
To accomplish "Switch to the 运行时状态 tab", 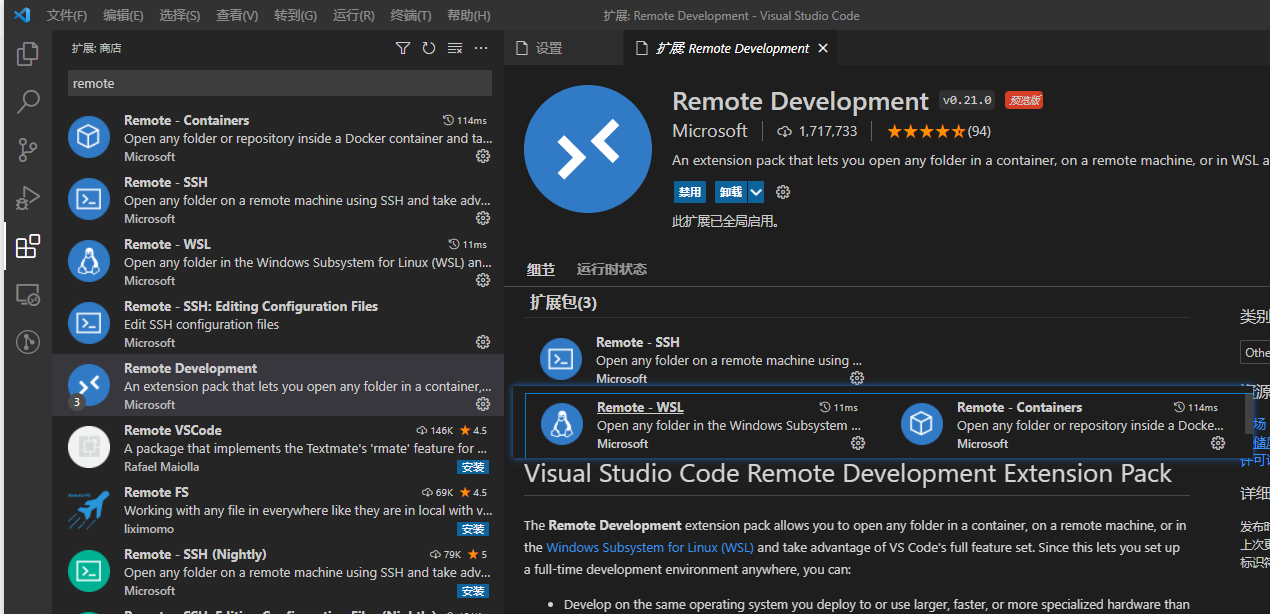I will tap(612, 269).
